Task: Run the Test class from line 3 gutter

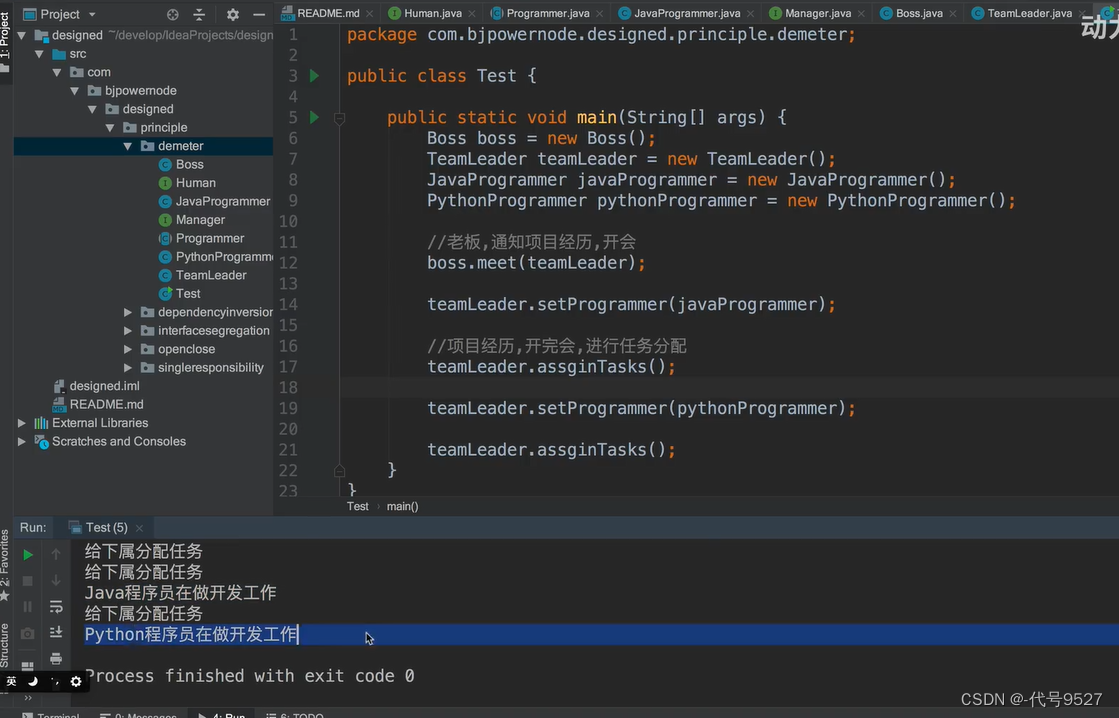Action: pyautogui.click(x=314, y=76)
